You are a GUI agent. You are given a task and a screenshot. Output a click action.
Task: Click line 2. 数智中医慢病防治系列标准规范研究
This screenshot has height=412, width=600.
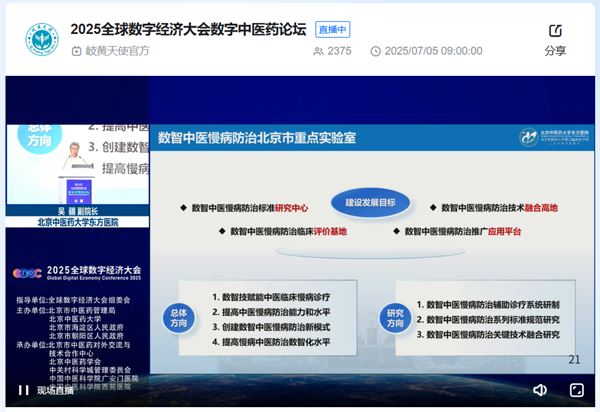pos(488,319)
